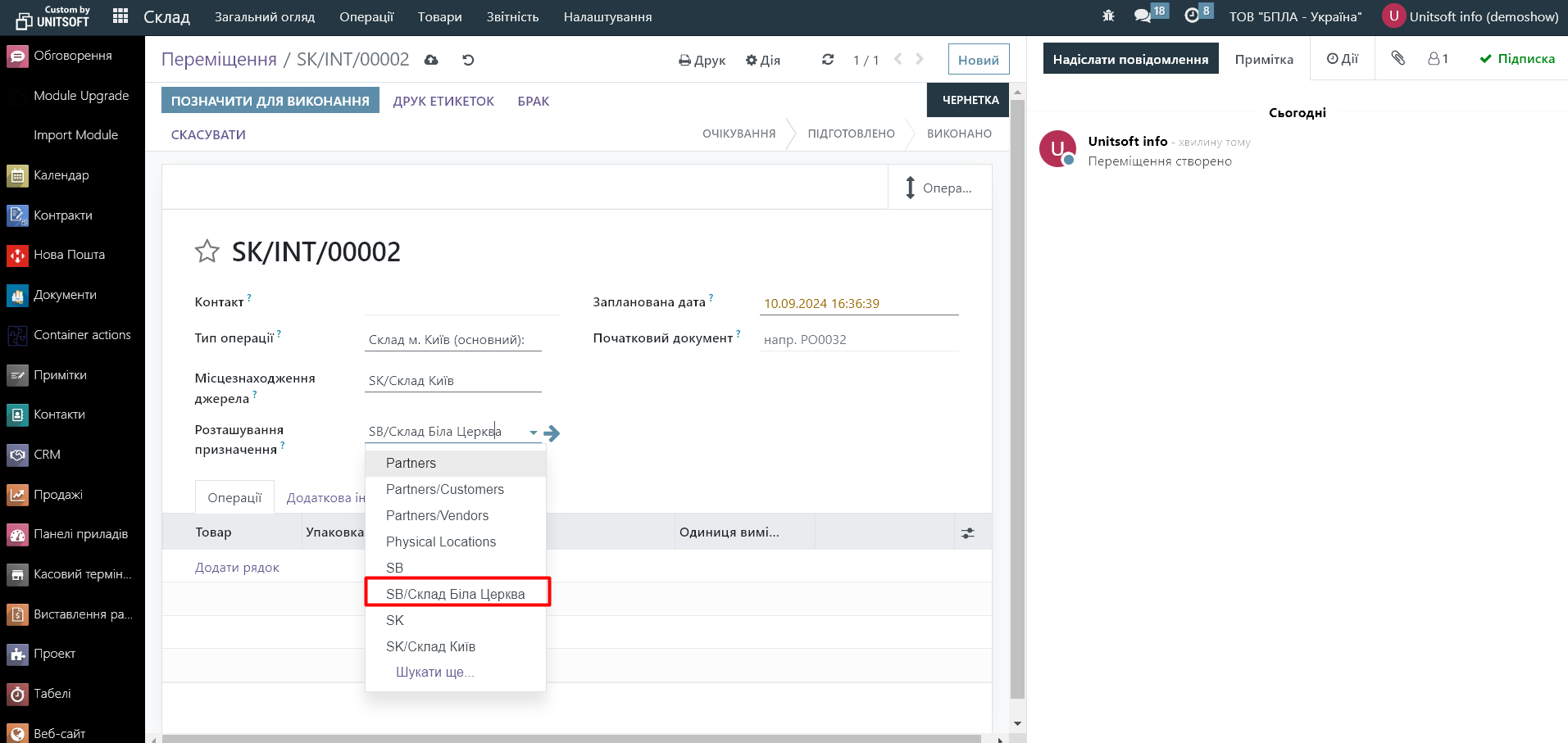Click the apps grid menu icon
1568x743 pixels.
120,16
